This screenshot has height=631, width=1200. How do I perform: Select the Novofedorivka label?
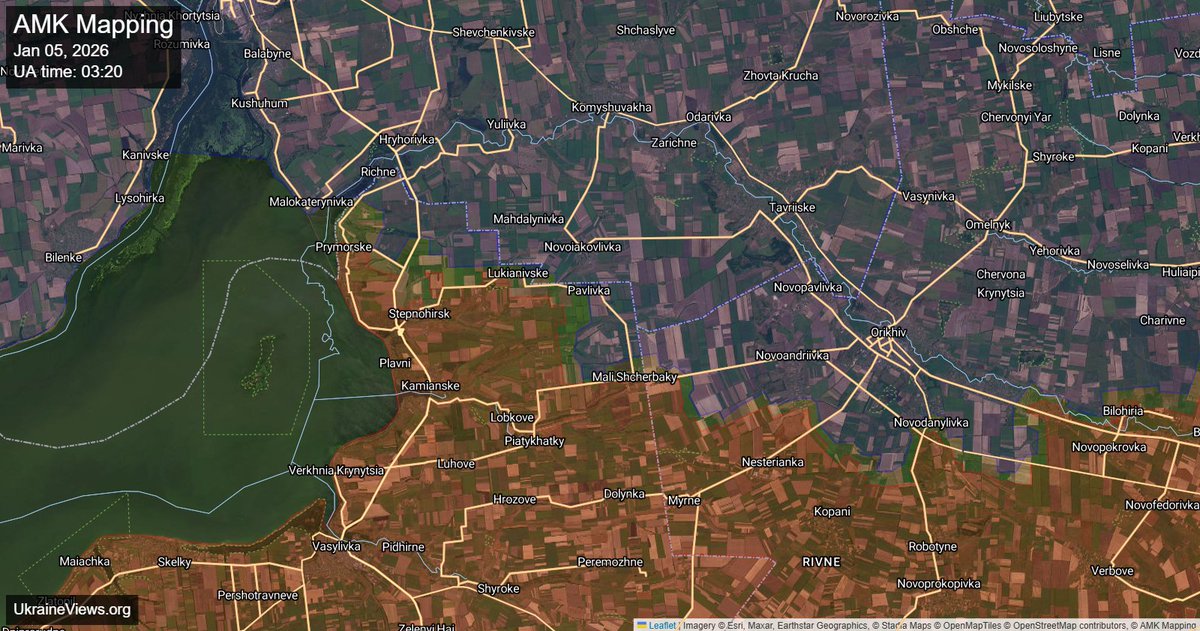[x=1161, y=504]
